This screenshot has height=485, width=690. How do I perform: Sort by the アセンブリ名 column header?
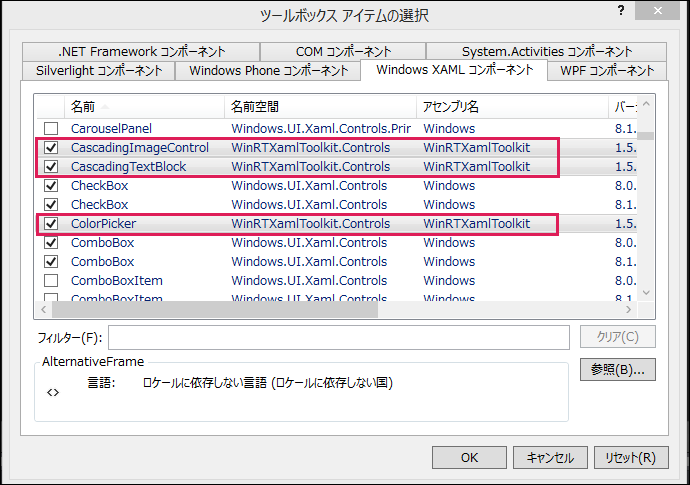coord(512,107)
